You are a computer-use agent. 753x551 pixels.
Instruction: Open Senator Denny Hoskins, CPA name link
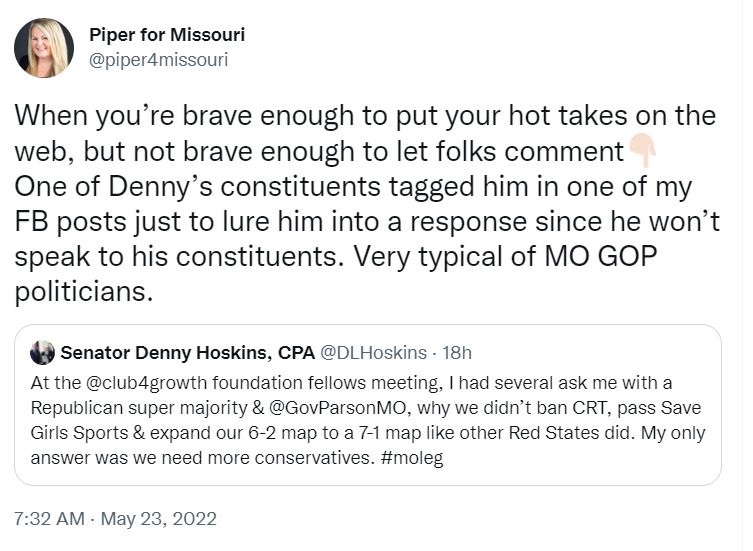(185, 352)
